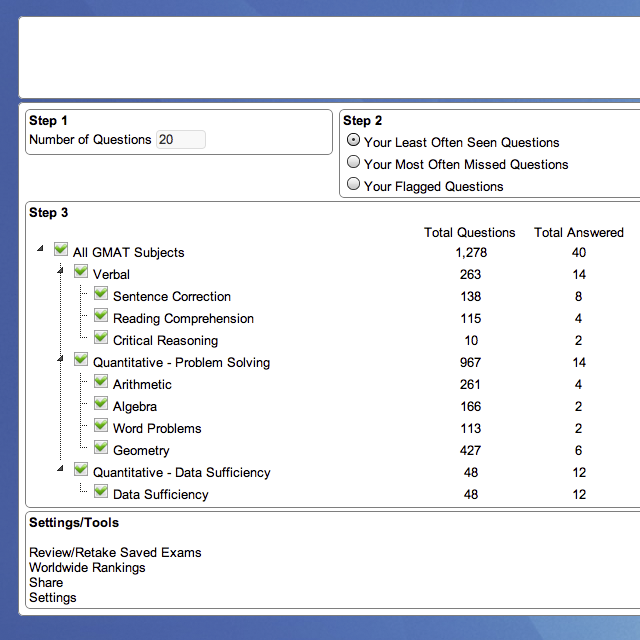Collapse the Verbal subtree arrow
640x640 pixels.
coord(60,270)
